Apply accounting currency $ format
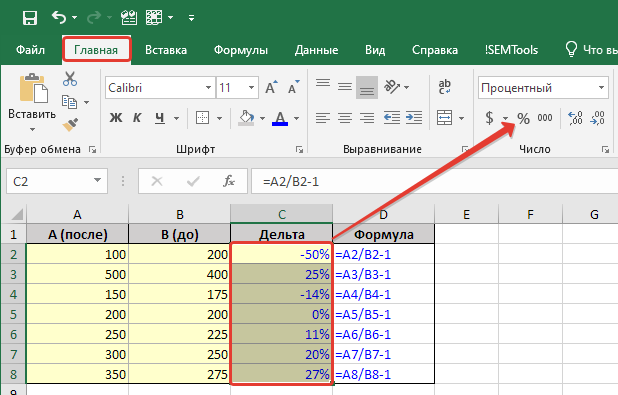618x395 pixels. [489, 117]
